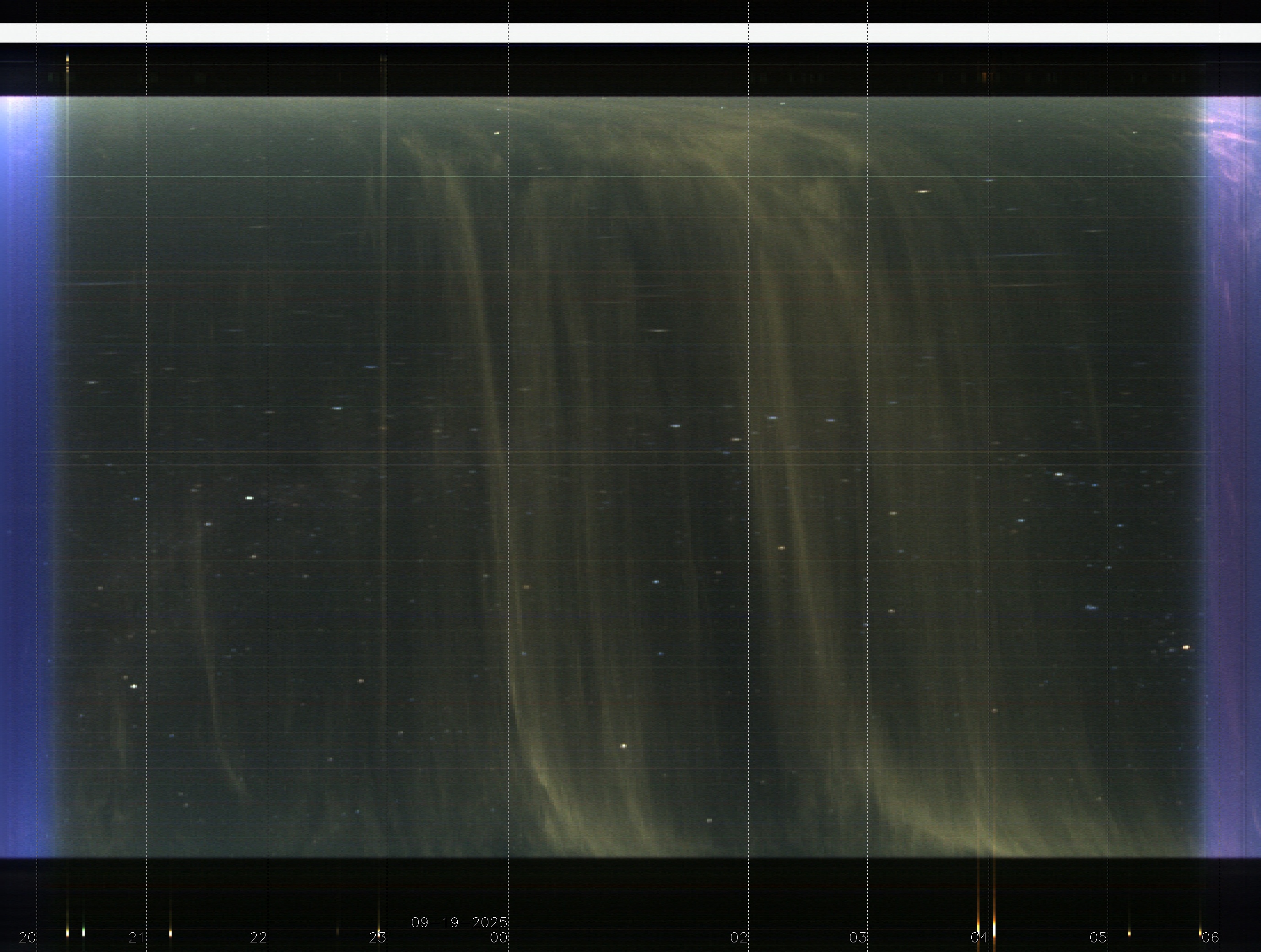Click the 21 hour time label
Viewport: 1261px width, 952px height.
[x=136, y=937]
